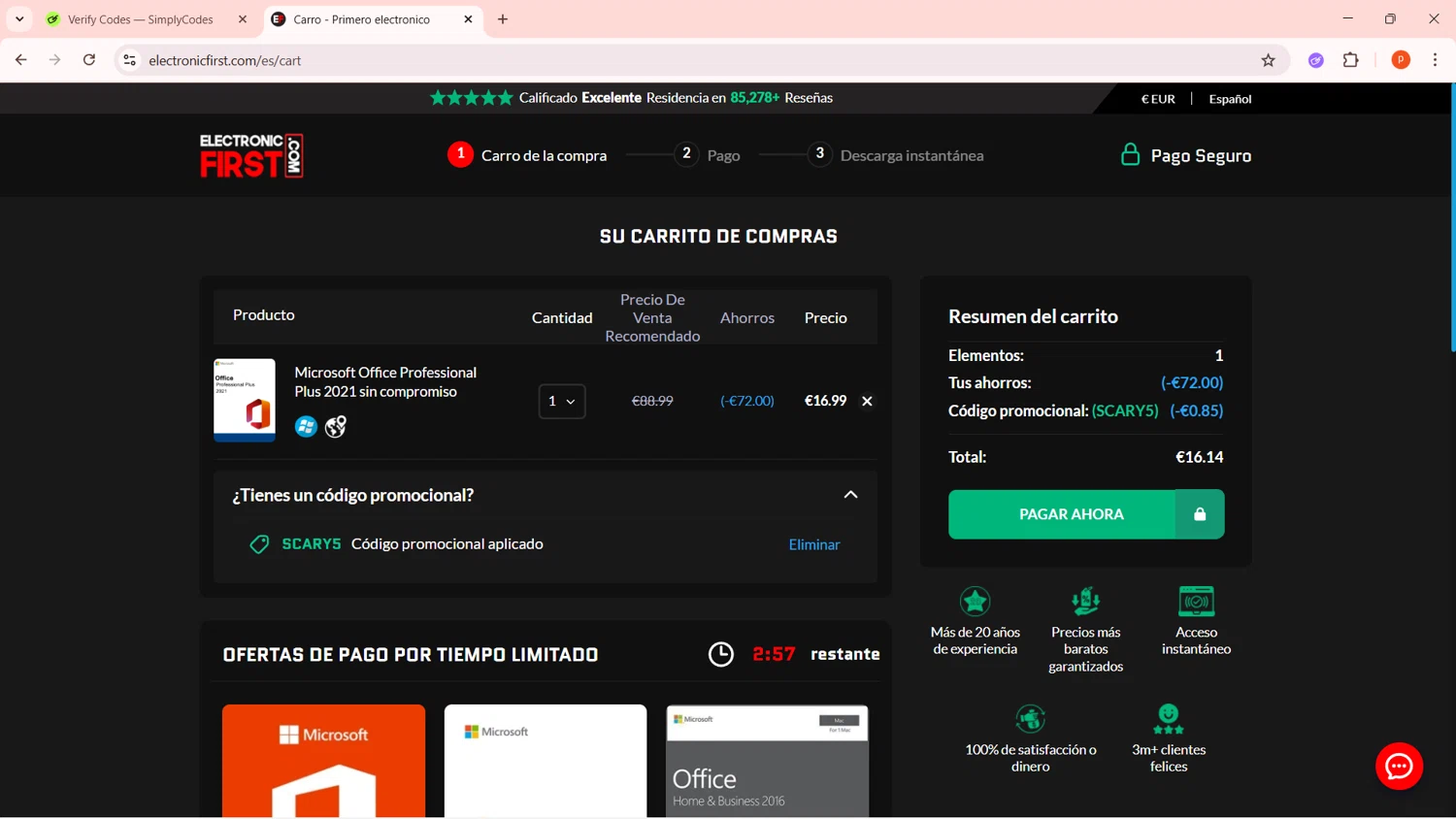Open the quantity dropdown showing 1

pos(562,401)
